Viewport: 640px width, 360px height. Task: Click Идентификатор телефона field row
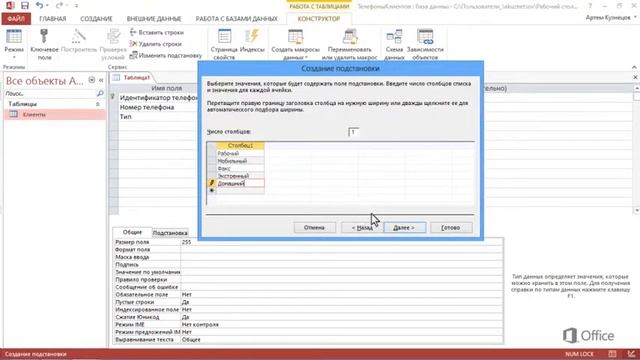tap(158, 98)
